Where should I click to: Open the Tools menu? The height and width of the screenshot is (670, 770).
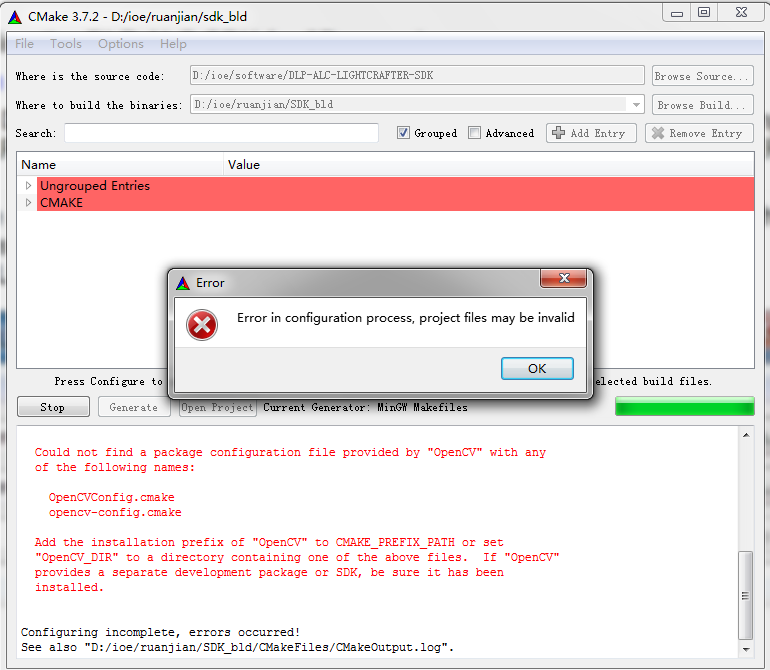pos(66,44)
